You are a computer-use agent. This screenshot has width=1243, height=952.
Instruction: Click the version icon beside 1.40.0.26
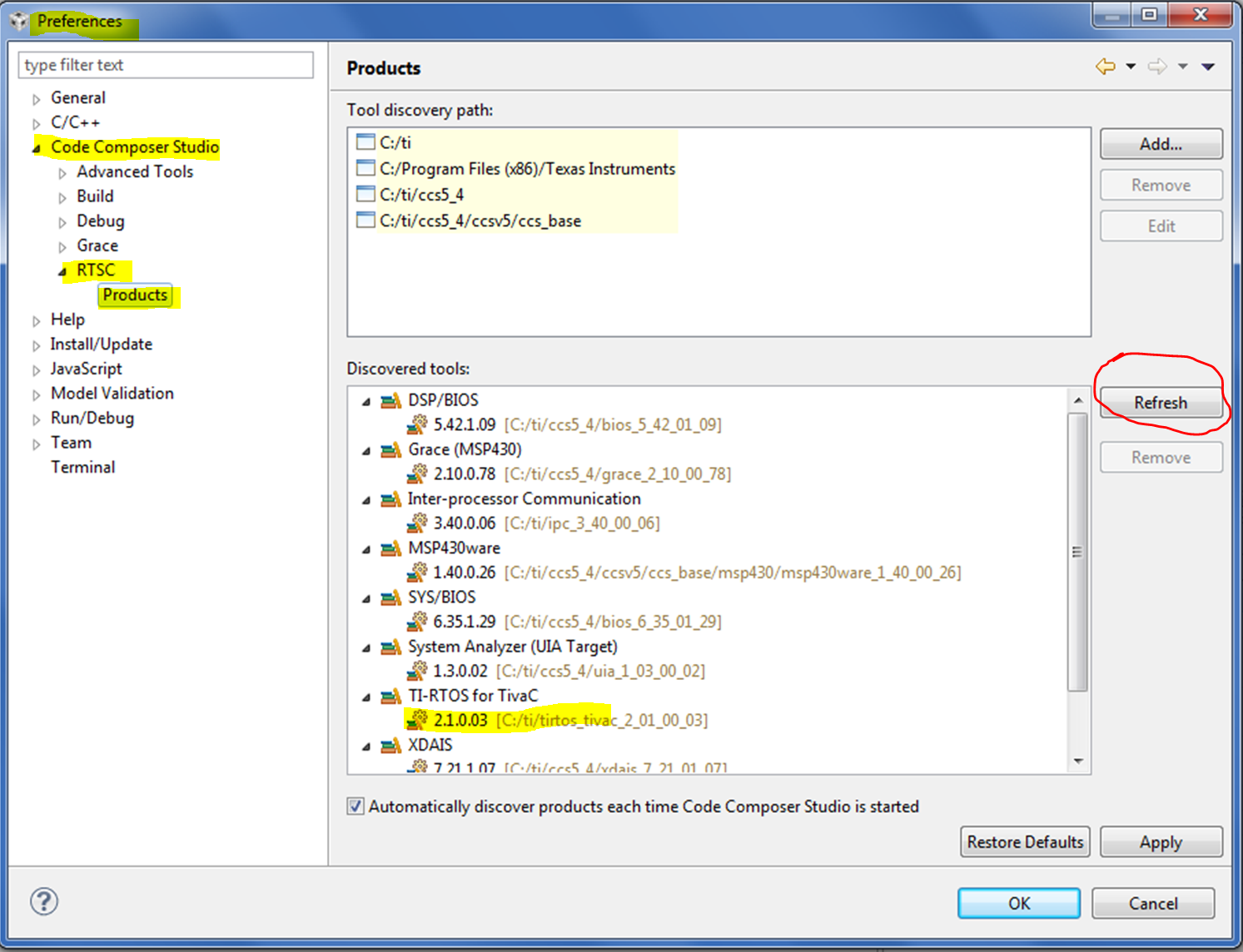pyautogui.click(x=417, y=573)
